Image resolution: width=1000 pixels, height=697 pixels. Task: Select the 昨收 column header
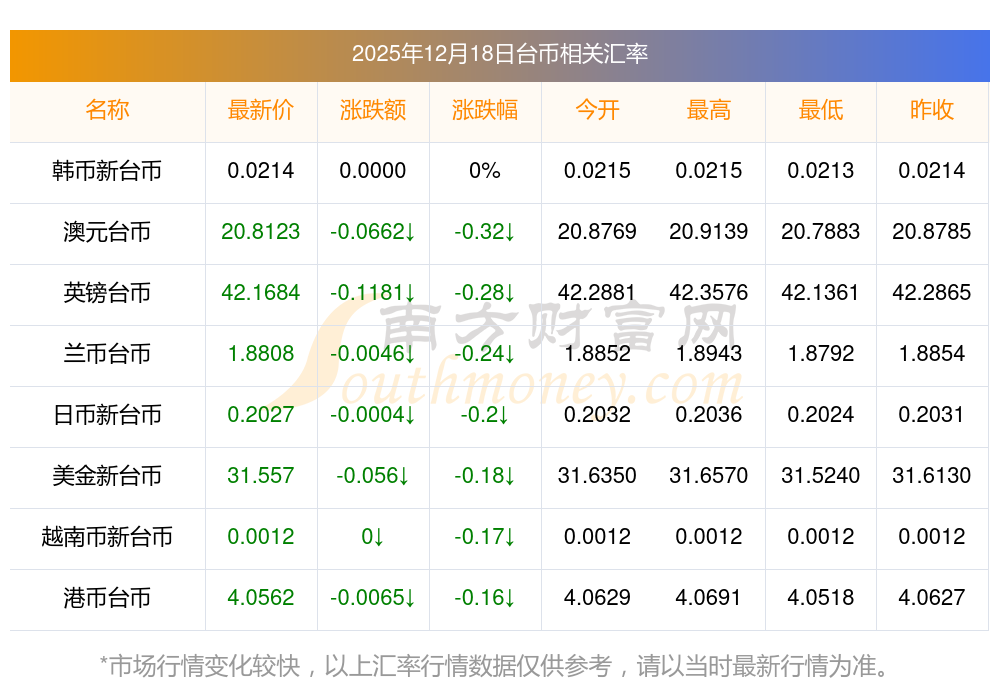pyautogui.click(x=932, y=110)
